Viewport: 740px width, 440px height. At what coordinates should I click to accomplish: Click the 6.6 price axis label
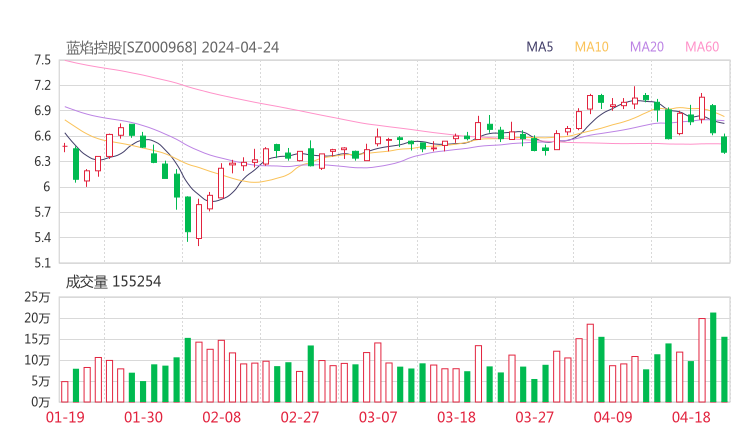(42, 136)
